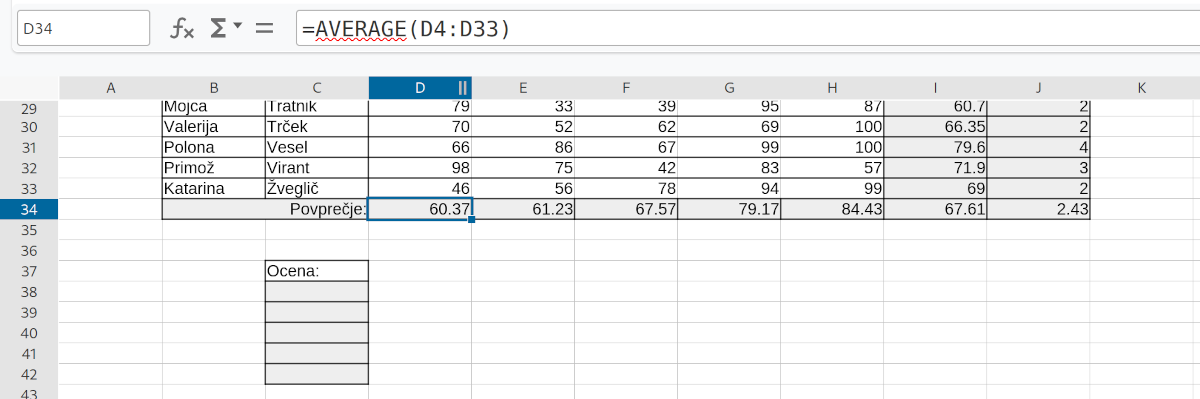Click the Sum sigma icon
The width and height of the screenshot is (1200, 399).
pyautogui.click(x=218, y=29)
